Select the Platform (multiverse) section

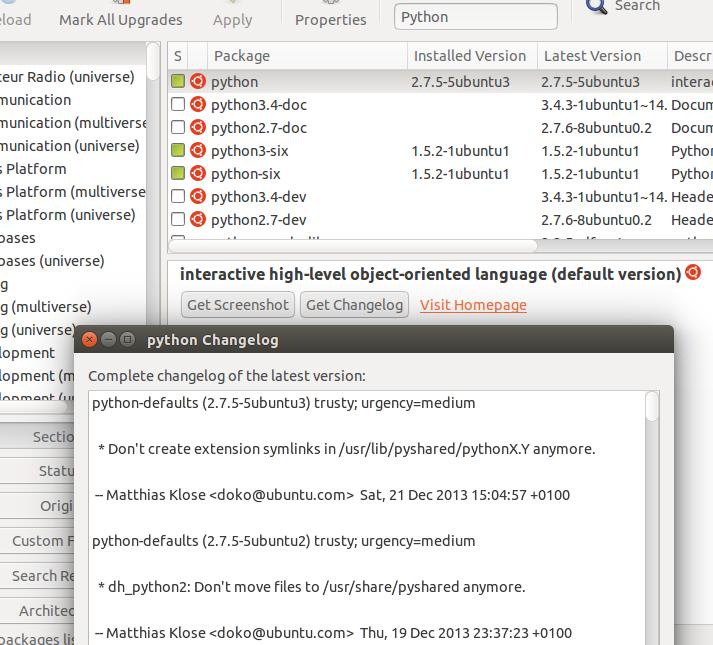click(73, 192)
